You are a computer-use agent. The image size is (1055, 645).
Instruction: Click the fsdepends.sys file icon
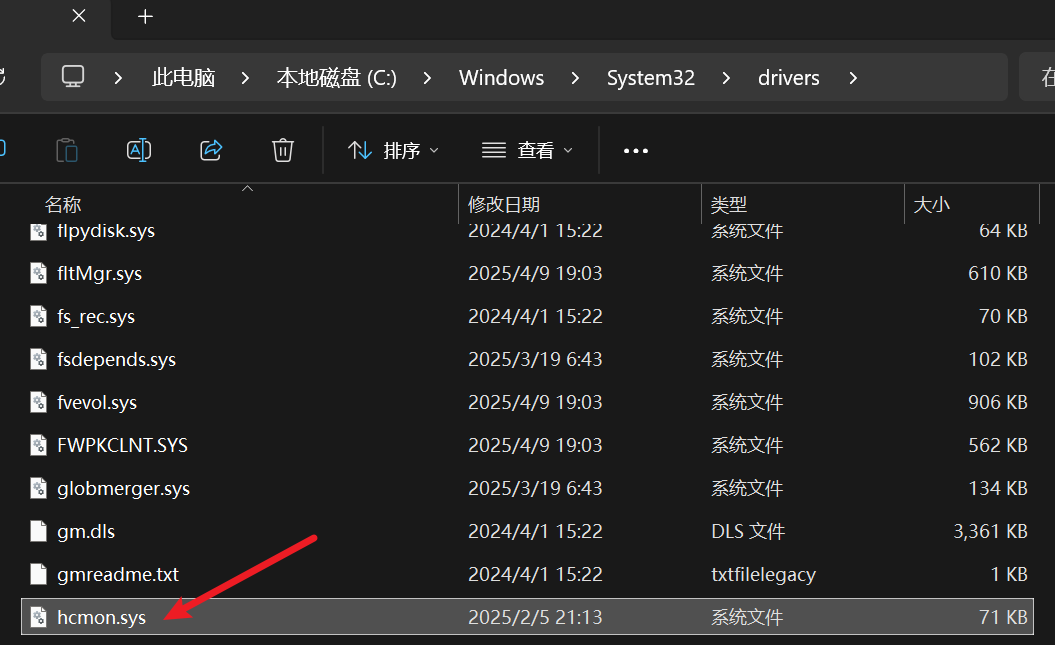click(x=38, y=359)
